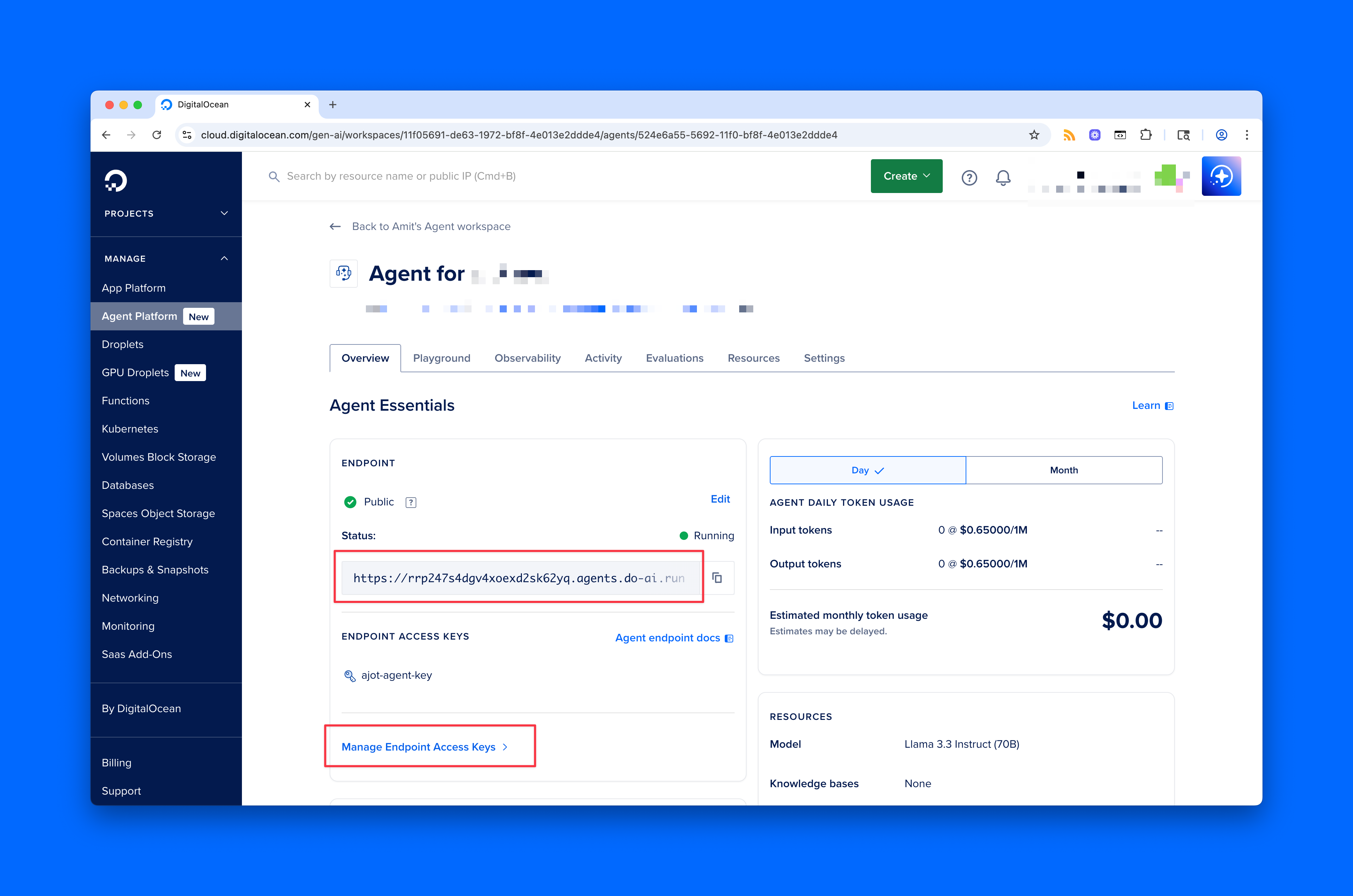
Task: Open the Create dropdown
Action: 906,176
